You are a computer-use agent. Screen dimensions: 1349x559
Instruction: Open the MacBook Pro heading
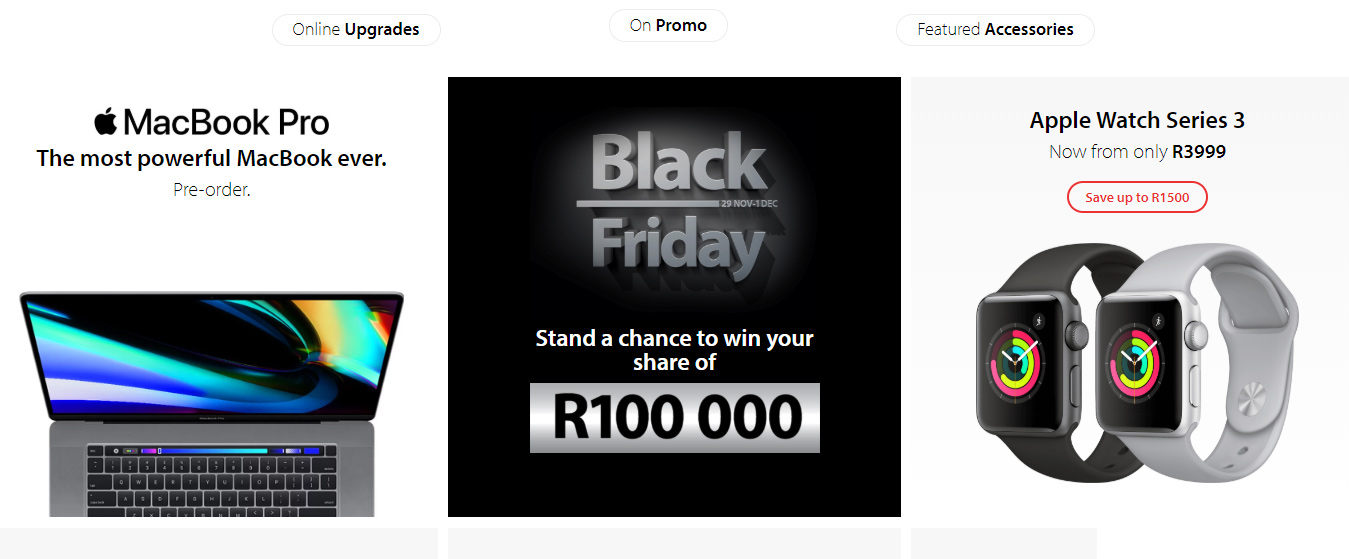[x=226, y=123]
